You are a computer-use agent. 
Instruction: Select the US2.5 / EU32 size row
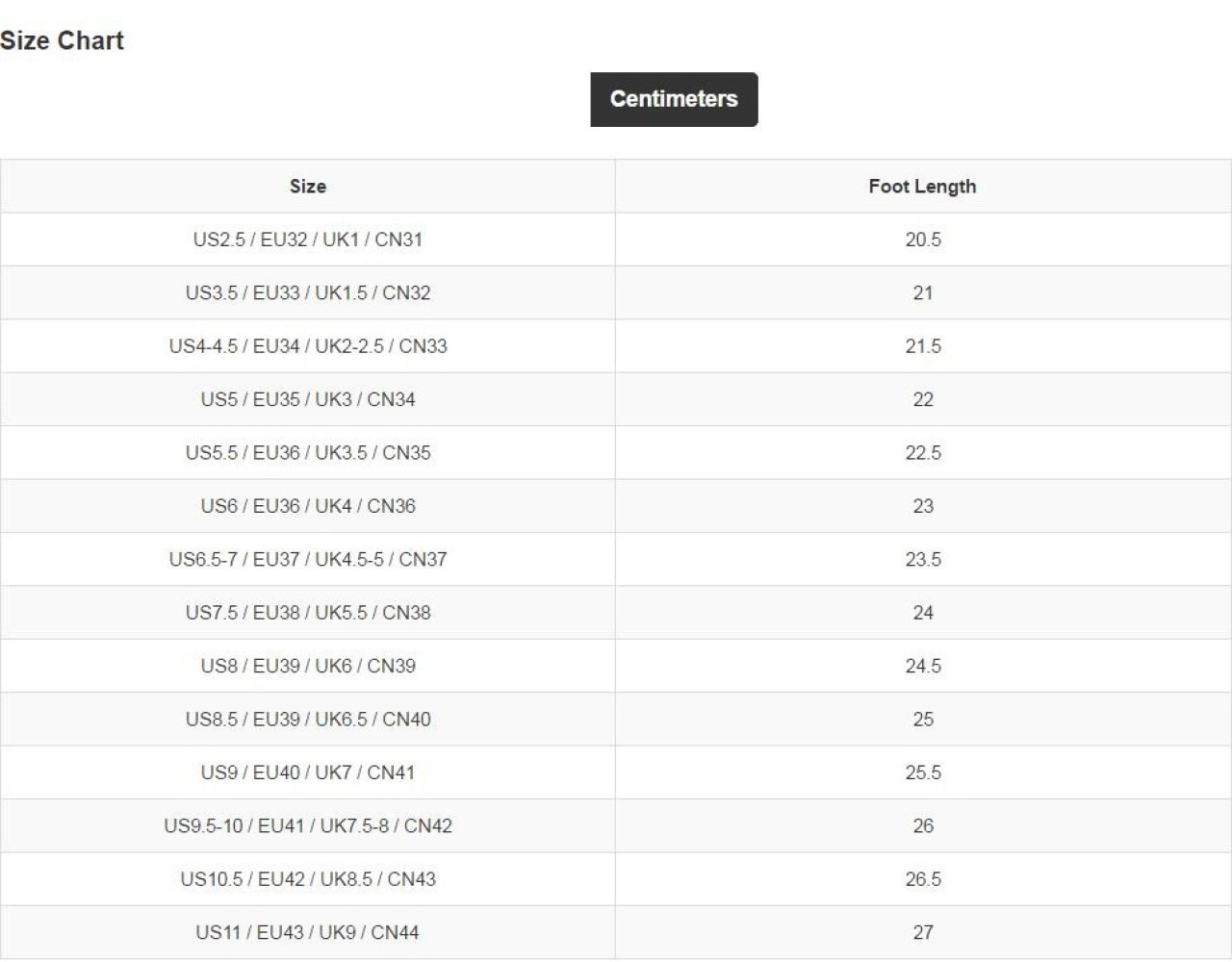(x=308, y=240)
